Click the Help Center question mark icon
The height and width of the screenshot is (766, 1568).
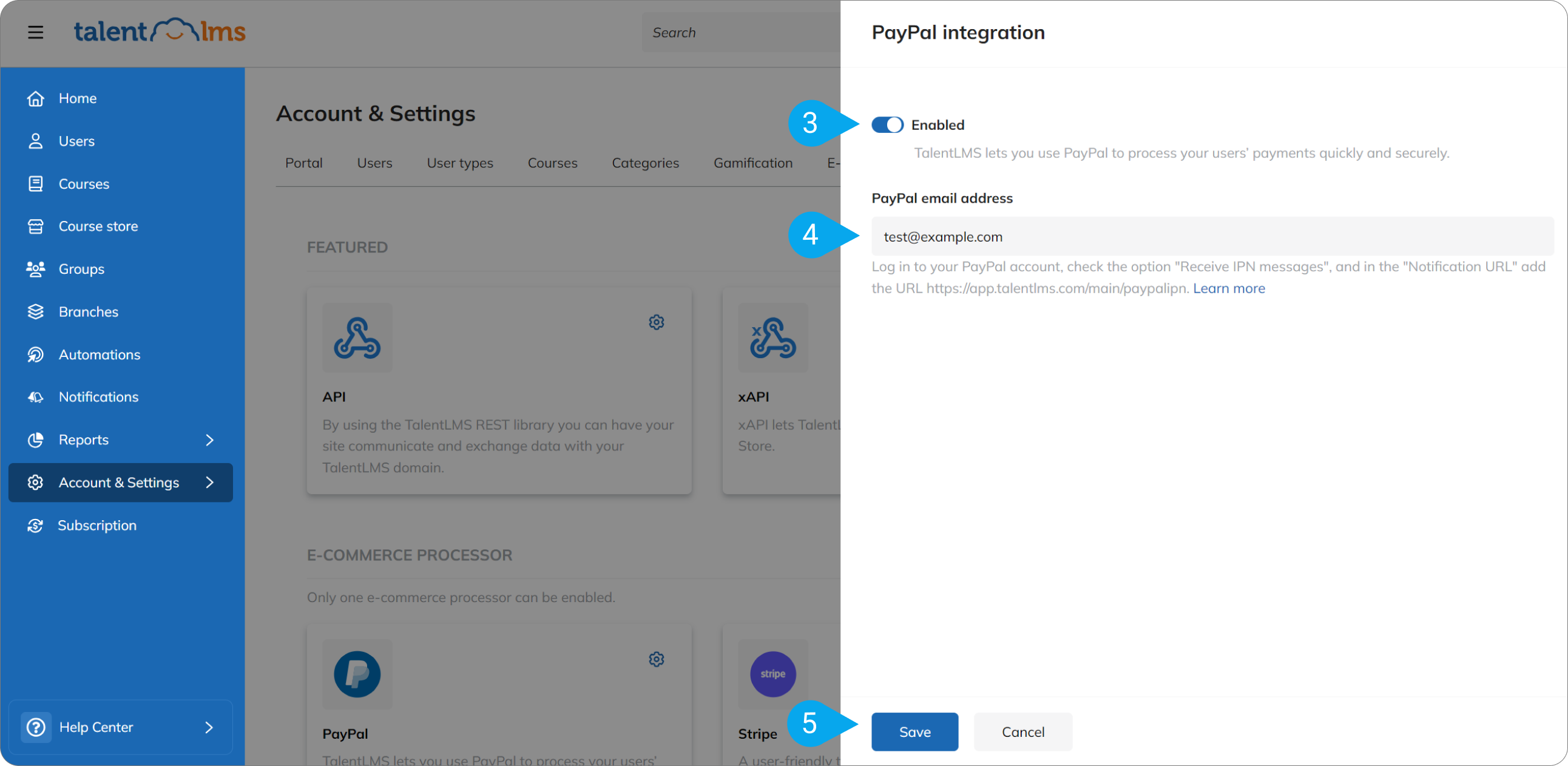36,727
